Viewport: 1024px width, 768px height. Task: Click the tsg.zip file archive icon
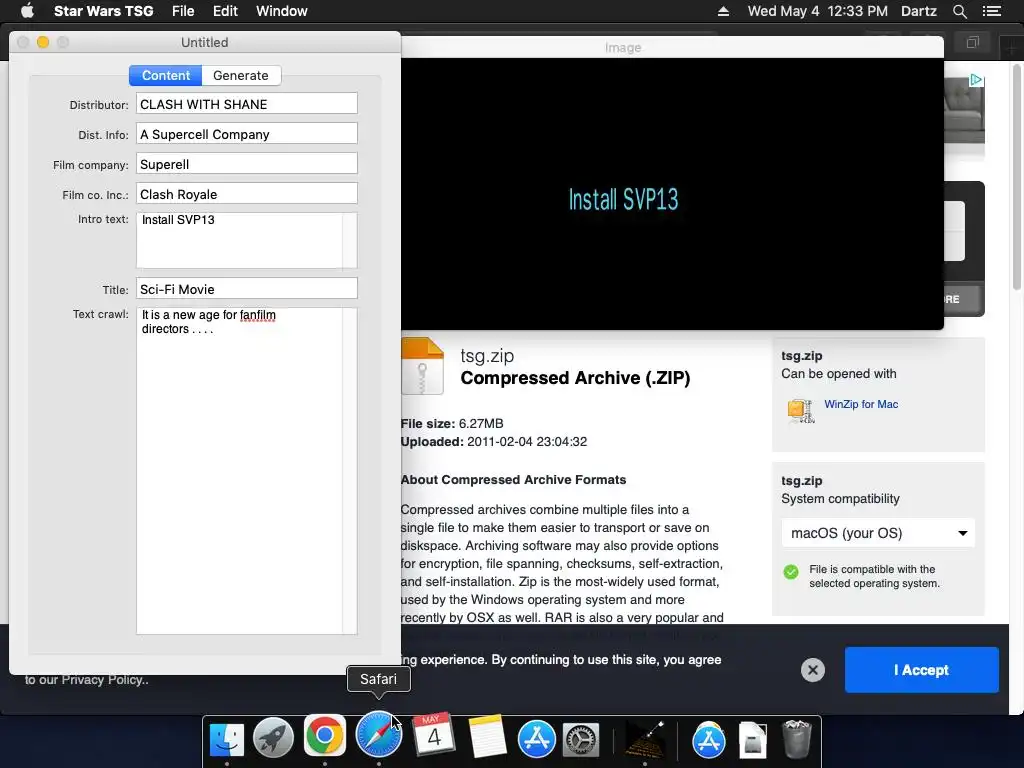click(422, 366)
